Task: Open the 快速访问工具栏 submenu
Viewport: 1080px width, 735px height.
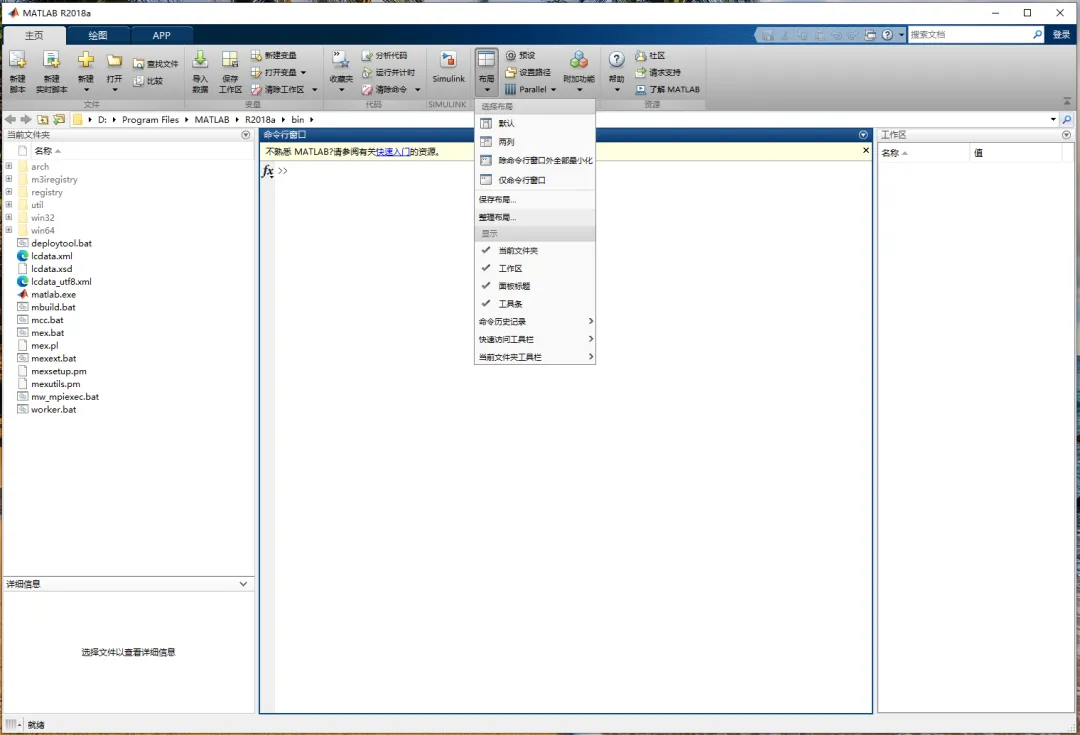Action: coord(534,339)
